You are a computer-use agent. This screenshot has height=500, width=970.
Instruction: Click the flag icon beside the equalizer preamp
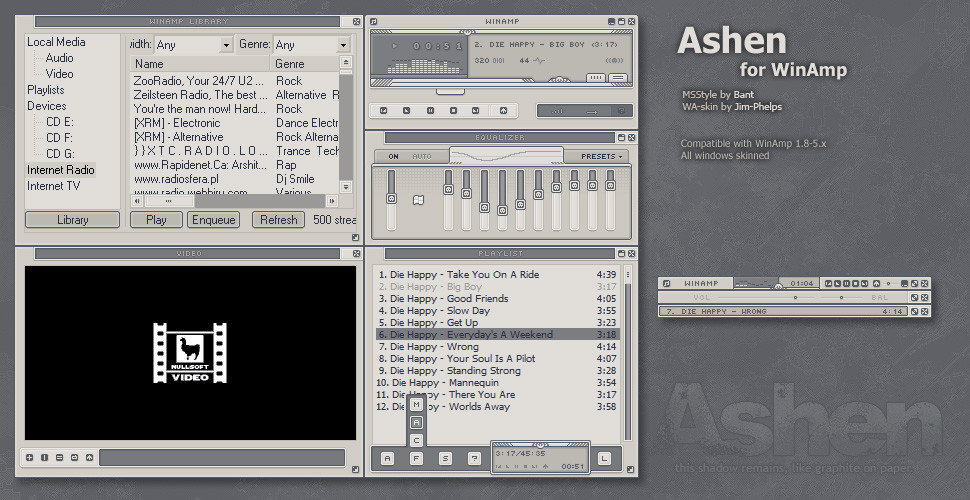pyautogui.click(x=418, y=200)
